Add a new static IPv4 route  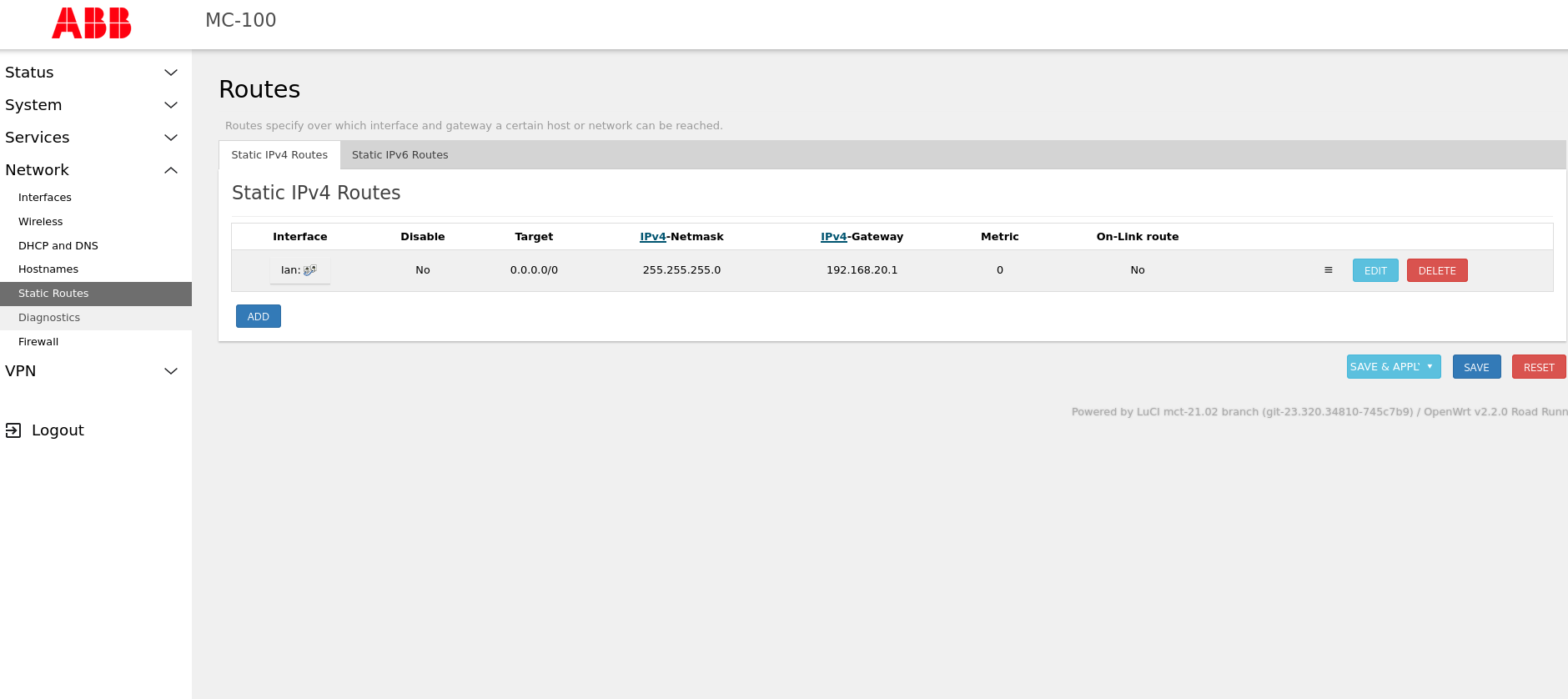pos(258,317)
